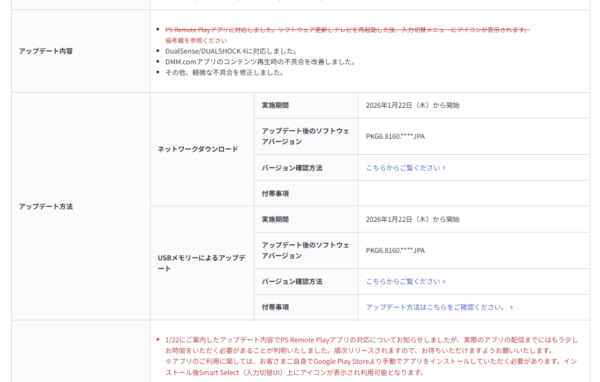Select the DMM.comアプリ bullet line
The height and width of the screenshot is (382, 600).
point(260,62)
